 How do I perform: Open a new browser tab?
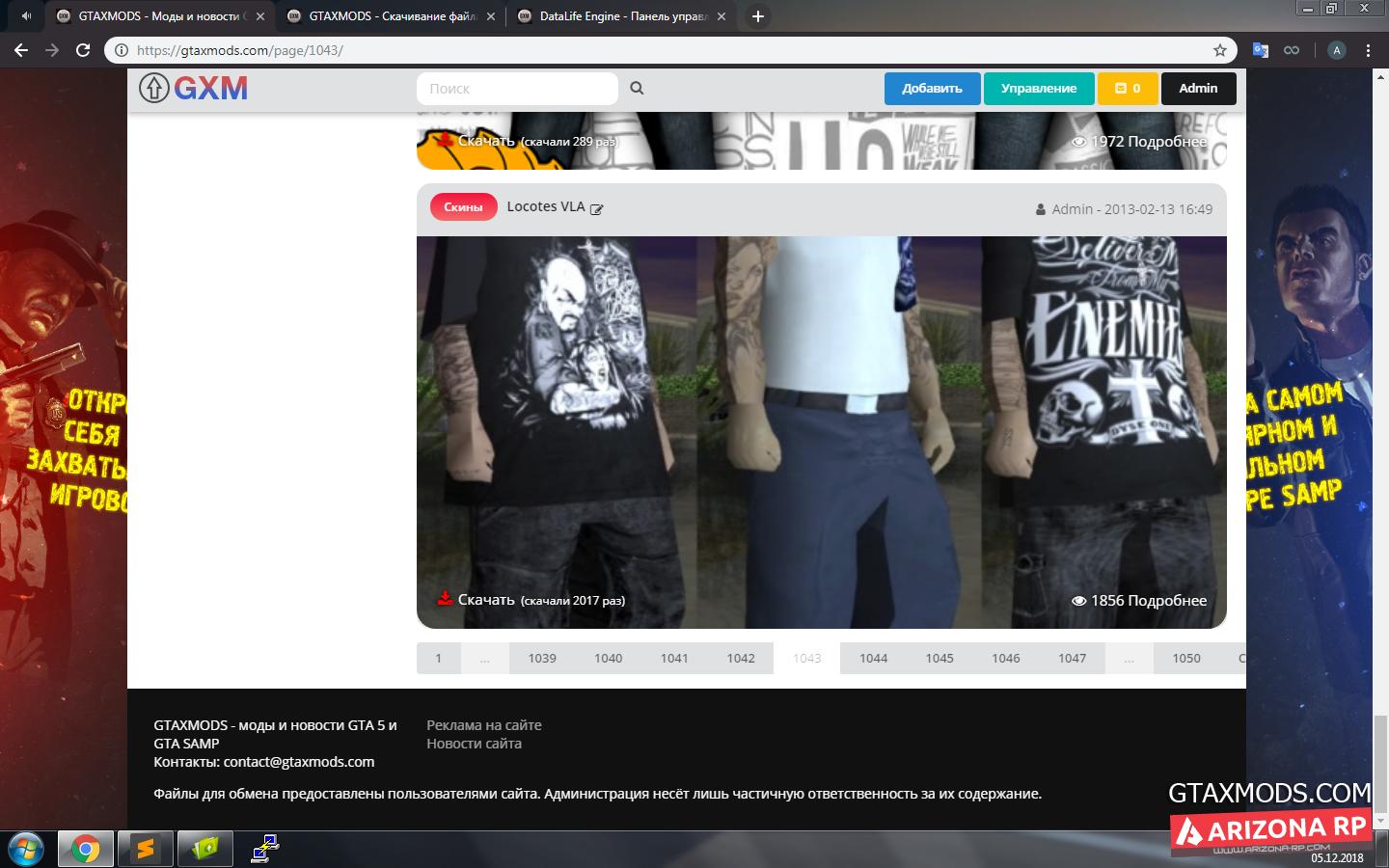pyautogui.click(x=758, y=16)
